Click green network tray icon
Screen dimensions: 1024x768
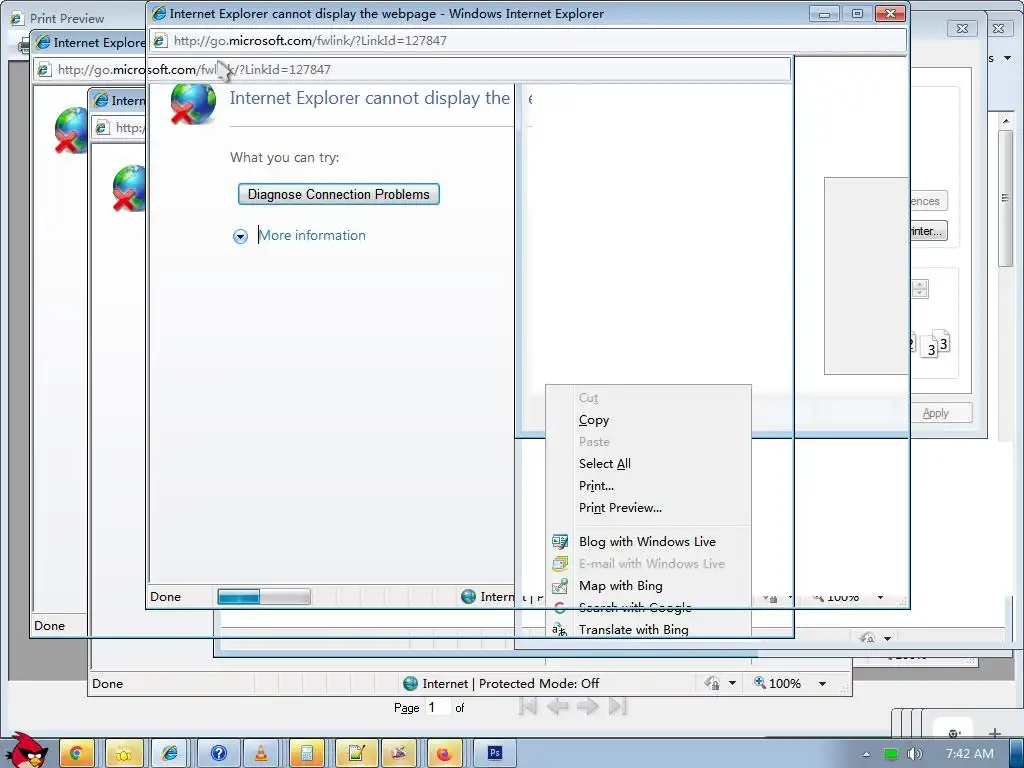point(890,754)
